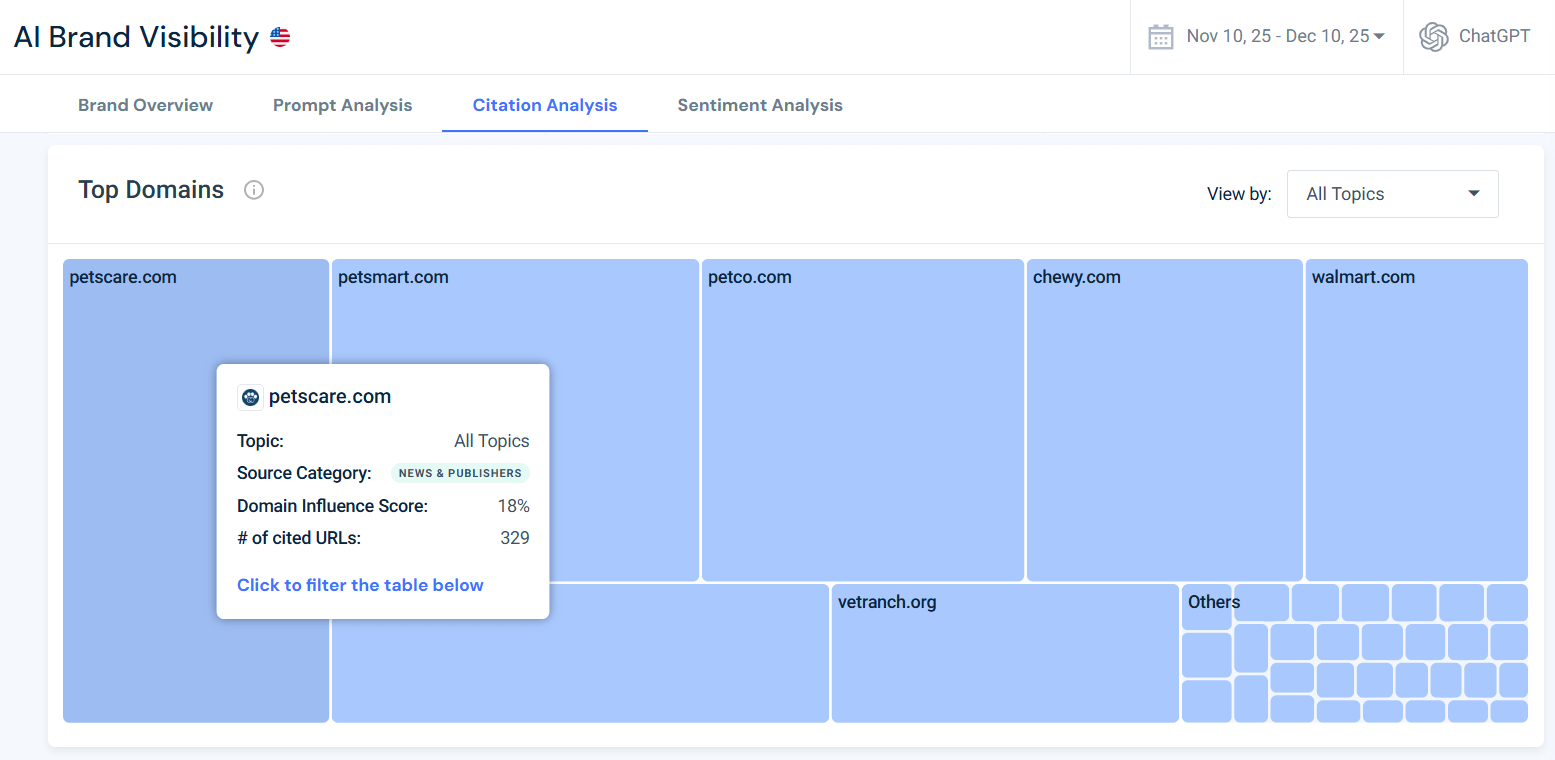Select the petco.com treemap tile

pos(862,420)
